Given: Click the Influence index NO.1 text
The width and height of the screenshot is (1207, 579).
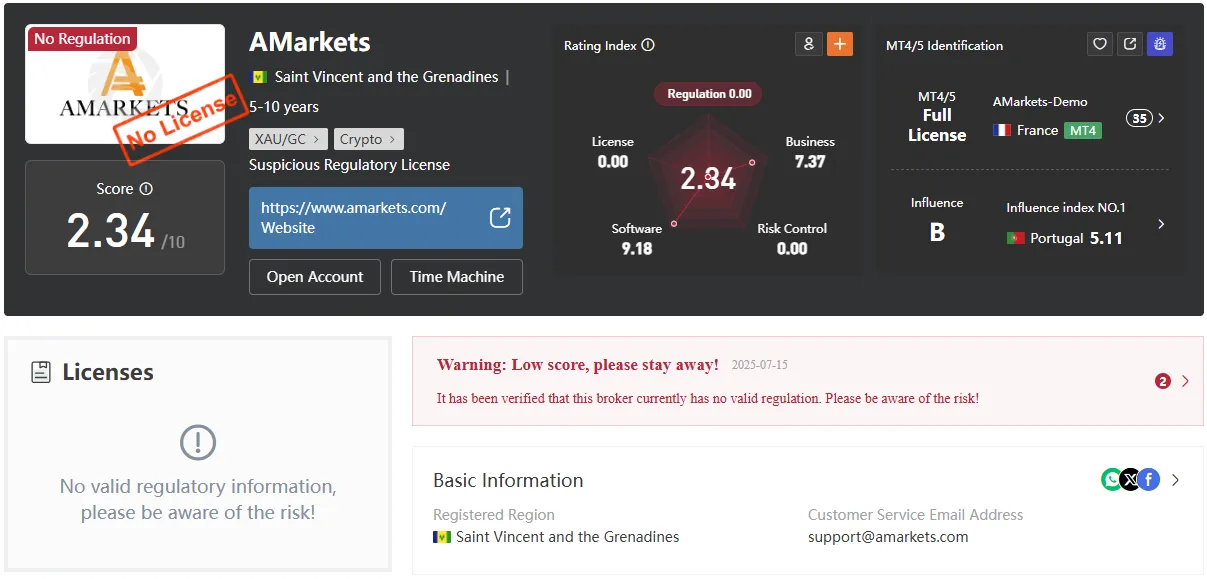Looking at the screenshot, I should pos(1066,208).
